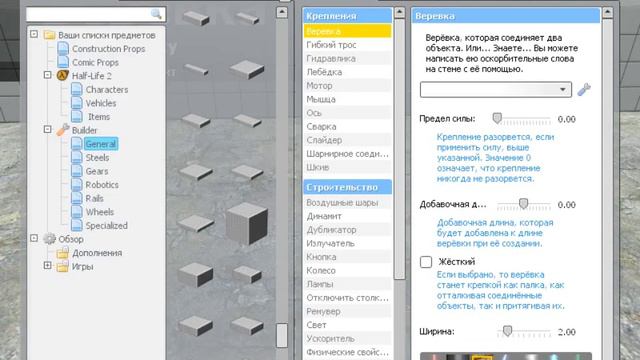Click the page icon beside Comic Props

[x=63, y=62]
